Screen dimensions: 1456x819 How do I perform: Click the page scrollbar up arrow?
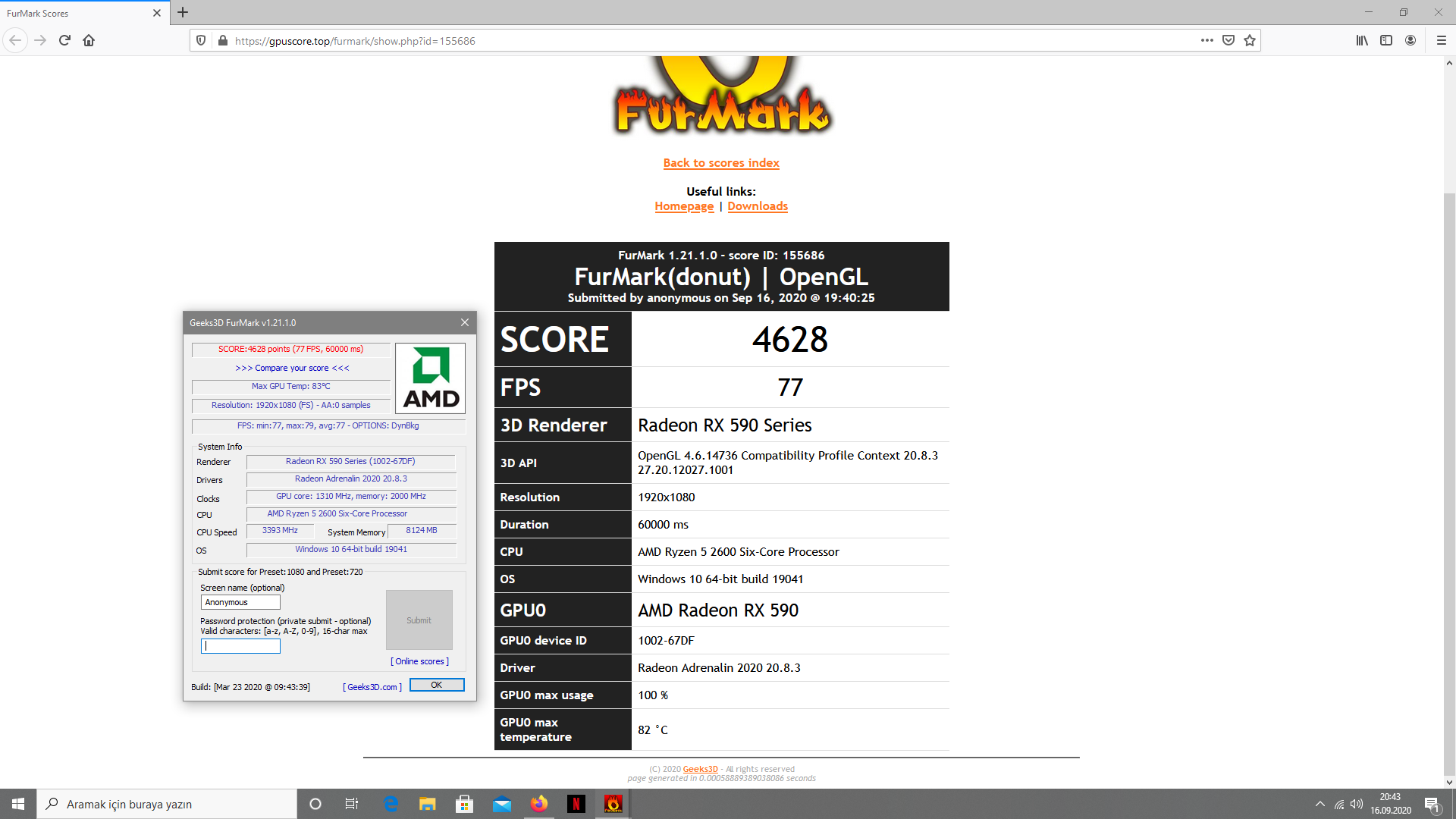click(x=1449, y=64)
